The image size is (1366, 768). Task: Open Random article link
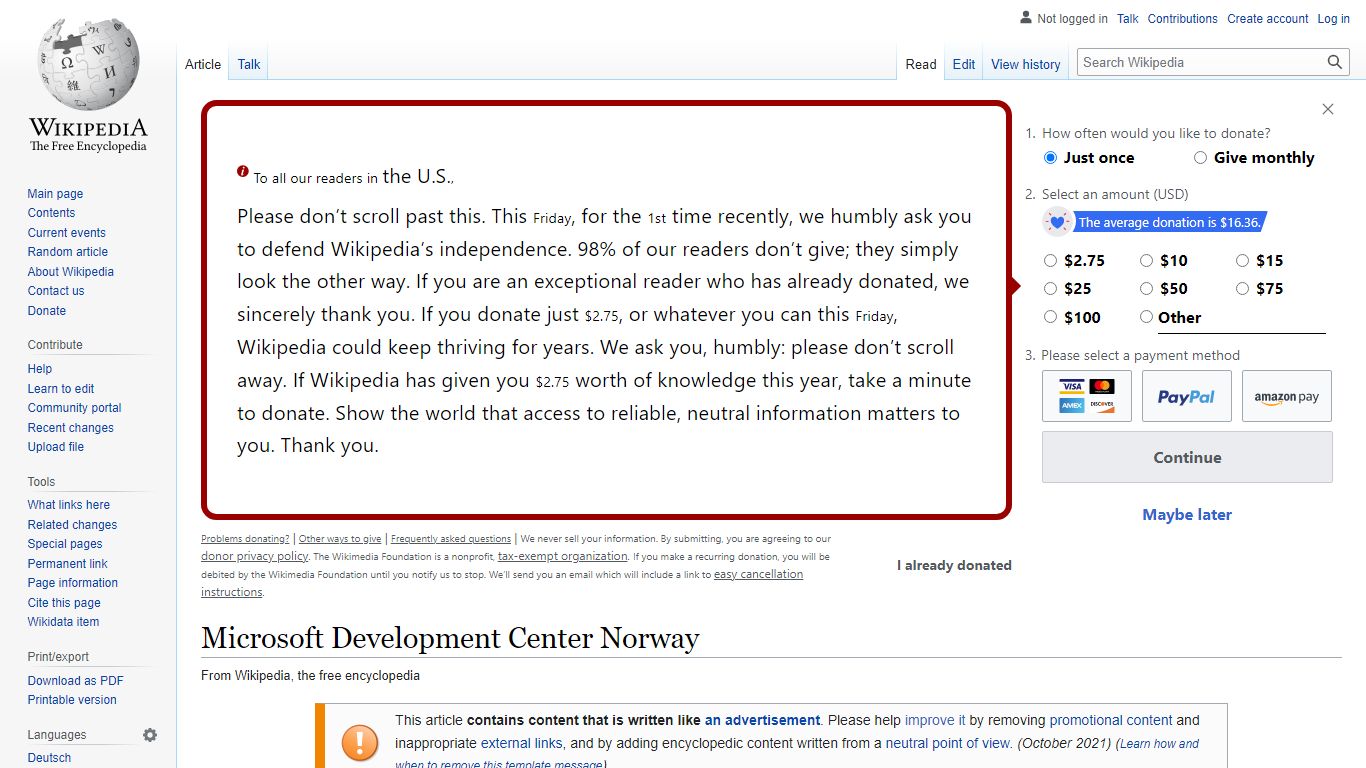[x=67, y=252]
